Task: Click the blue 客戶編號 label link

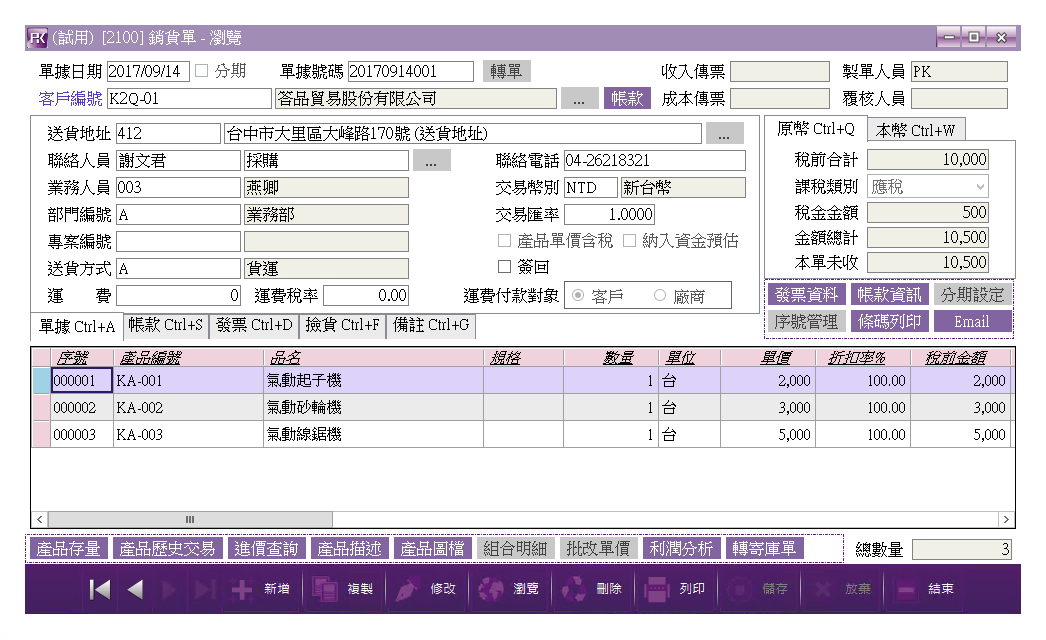Action: click(x=70, y=99)
